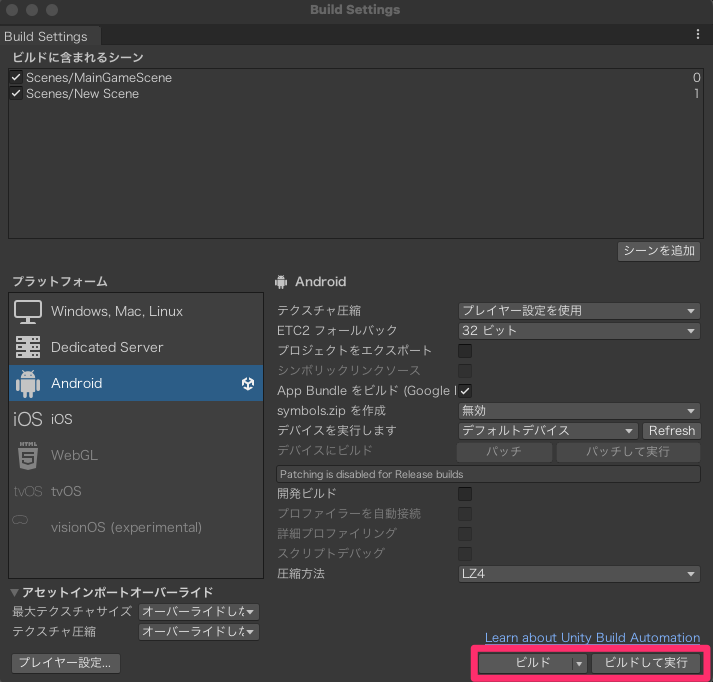Viewport: 713px width, 682px height.
Task: Open symbols.zip を作成 無効 dropdown
Action: pyautogui.click(x=579, y=411)
